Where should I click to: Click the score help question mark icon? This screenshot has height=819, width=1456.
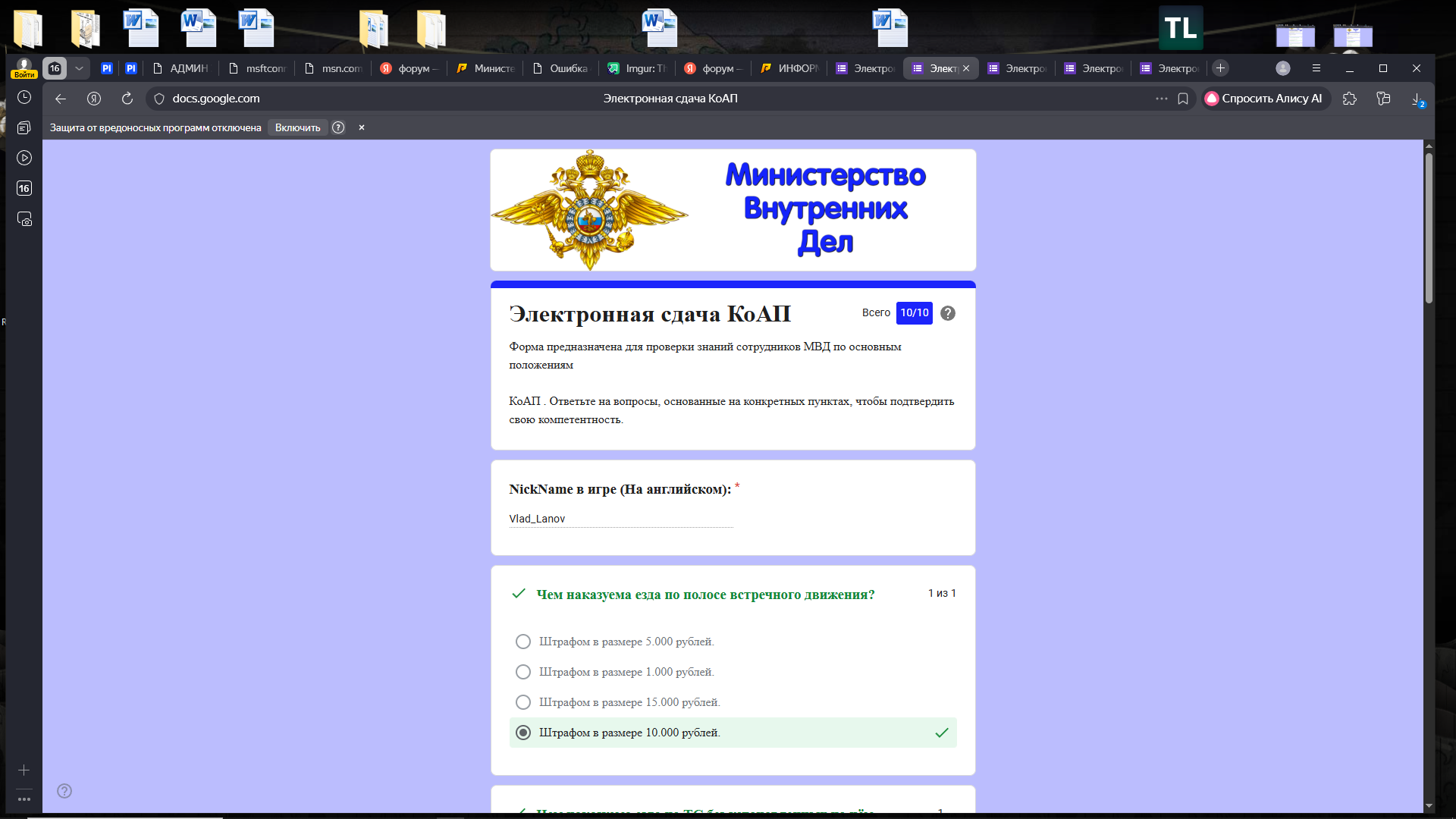click(948, 313)
